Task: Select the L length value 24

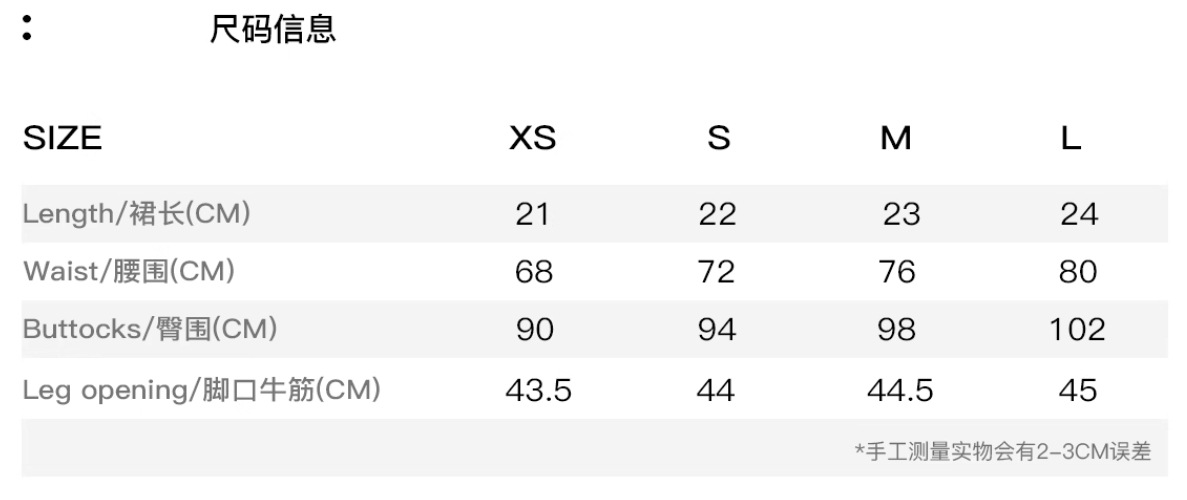Action: coord(1079,214)
